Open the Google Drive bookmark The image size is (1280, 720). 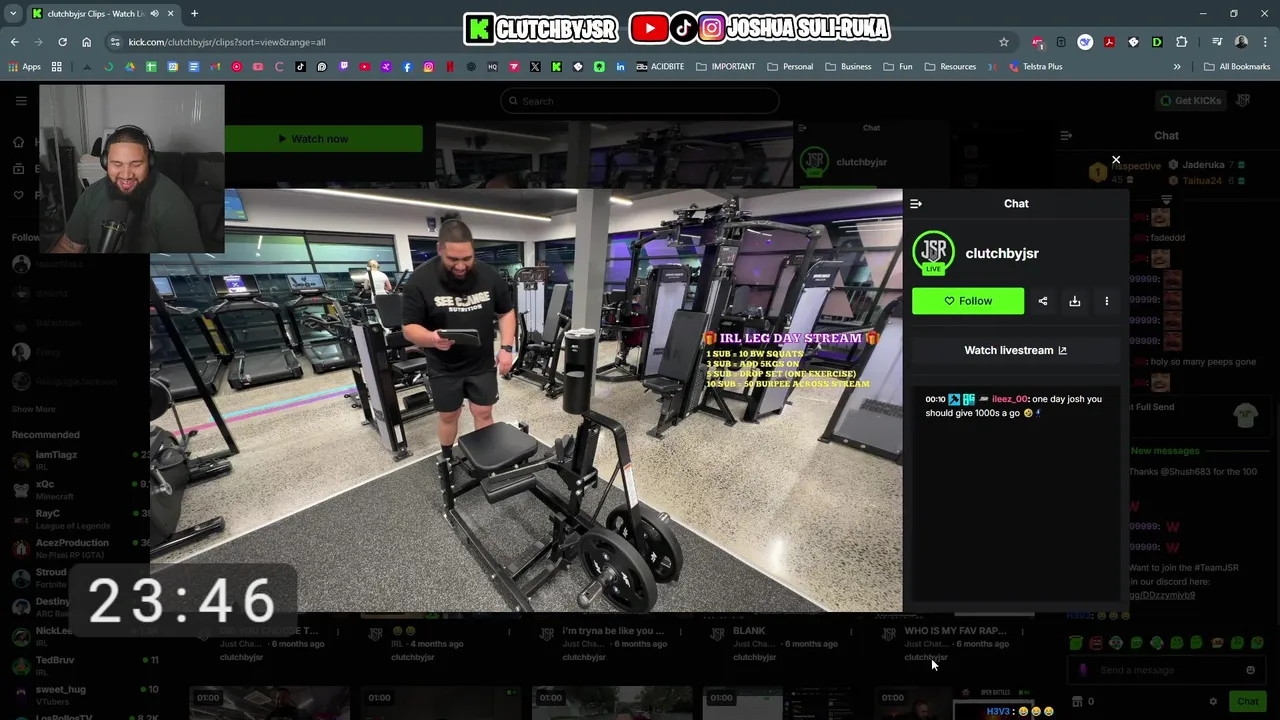(130, 67)
